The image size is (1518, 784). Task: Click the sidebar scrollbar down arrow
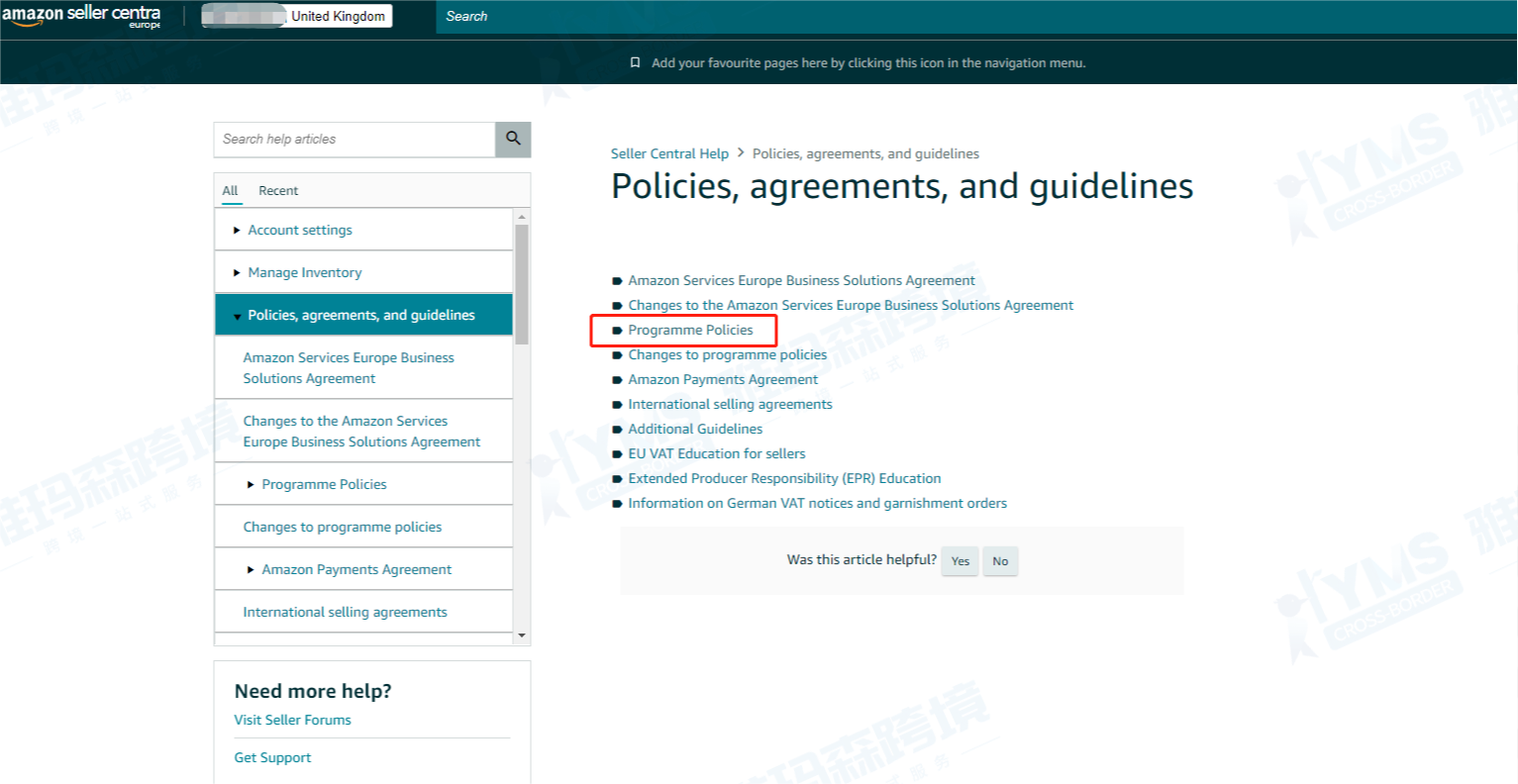pyautogui.click(x=522, y=636)
